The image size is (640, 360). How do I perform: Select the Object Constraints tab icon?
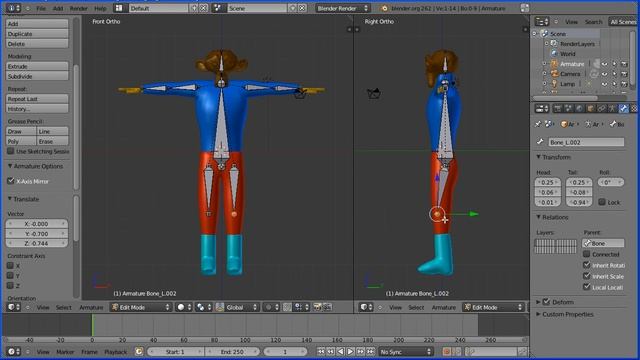tap(601, 108)
